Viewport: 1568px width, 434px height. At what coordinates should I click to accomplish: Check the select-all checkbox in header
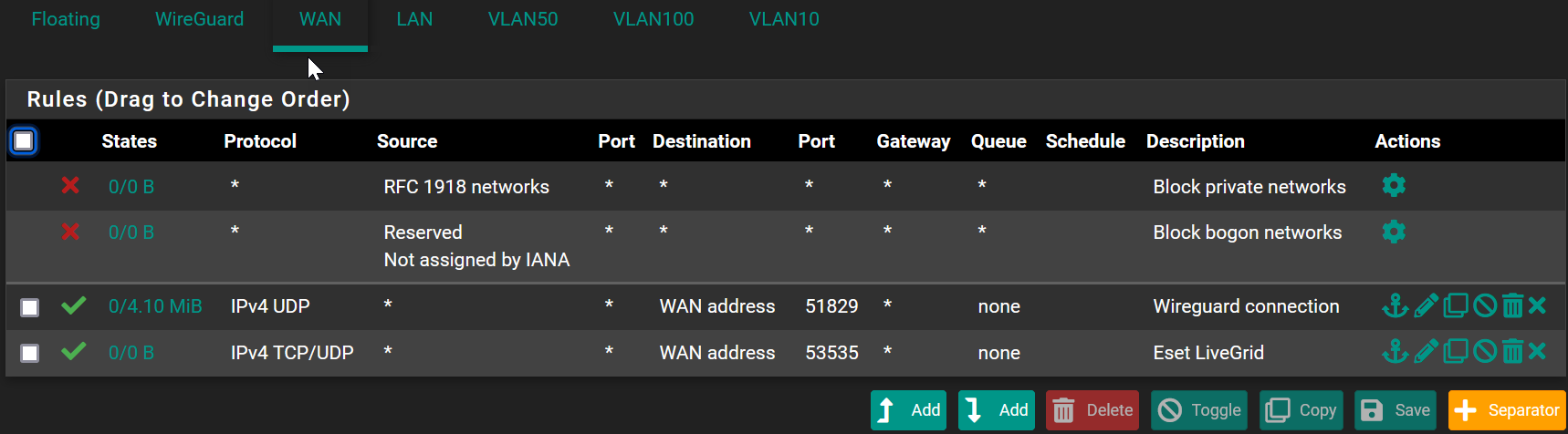click(x=24, y=141)
